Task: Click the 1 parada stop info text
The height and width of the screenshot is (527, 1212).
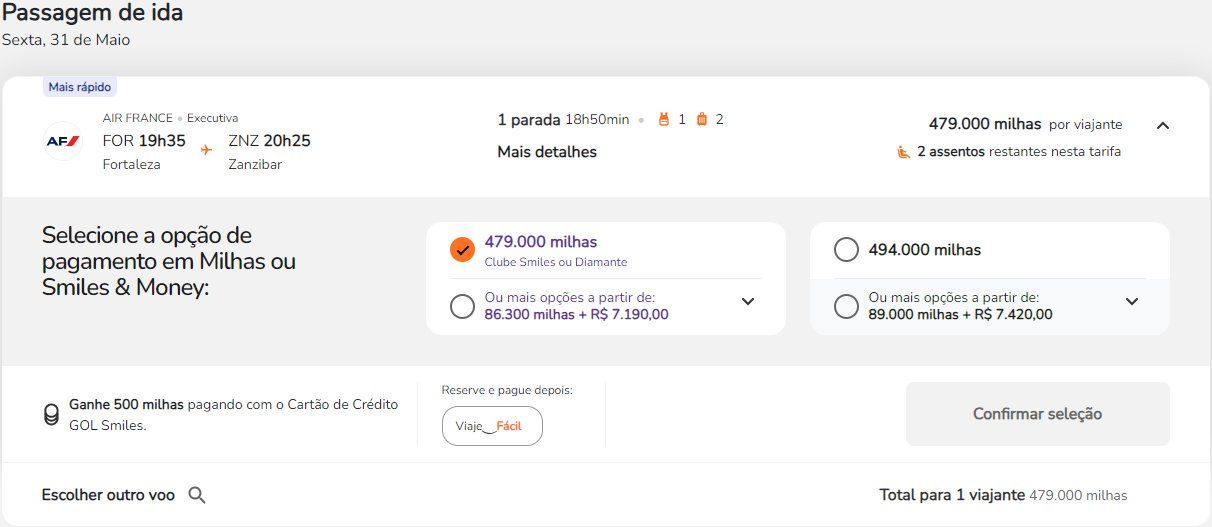Action: click(x=529, y=120)
